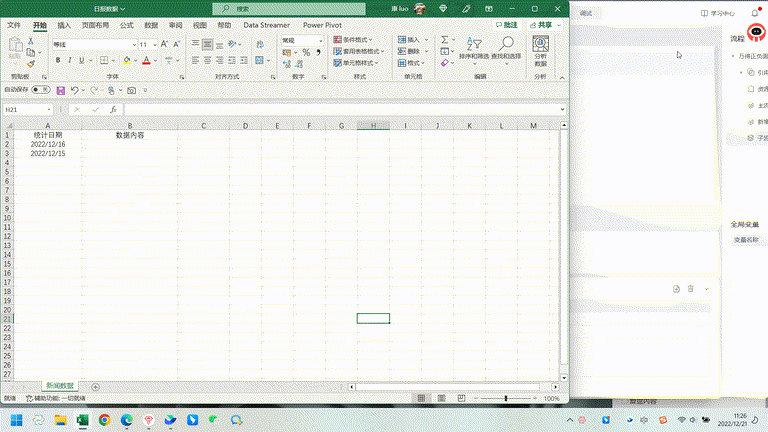Screen dimensions: 768x432
Task: Click the Save icon in quick access toolbar
Action: [x=60, y=90]
